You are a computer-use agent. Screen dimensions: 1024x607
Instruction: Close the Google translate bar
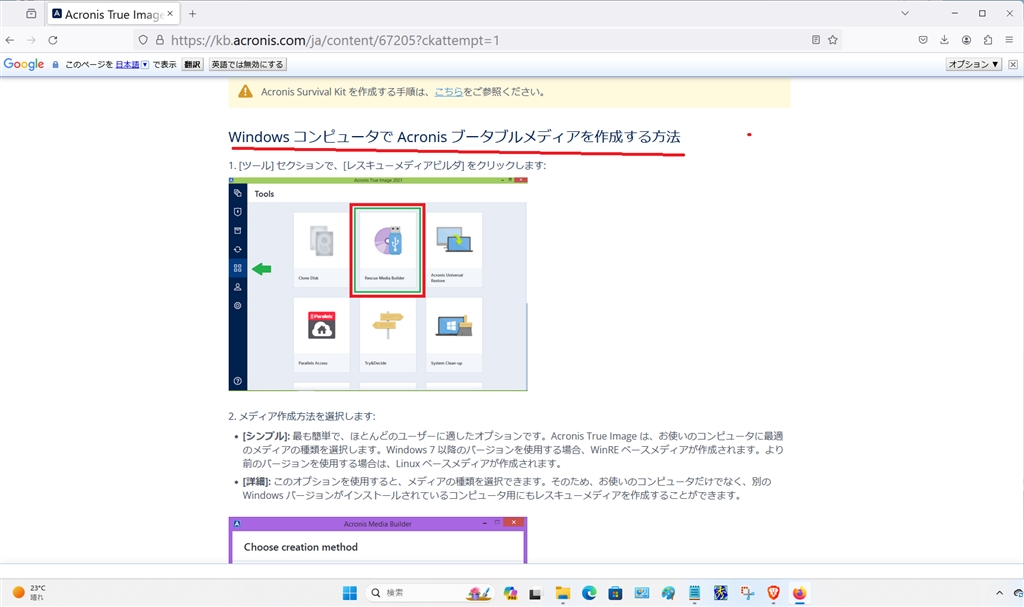pyautogui.click(x=1013, y=64)
